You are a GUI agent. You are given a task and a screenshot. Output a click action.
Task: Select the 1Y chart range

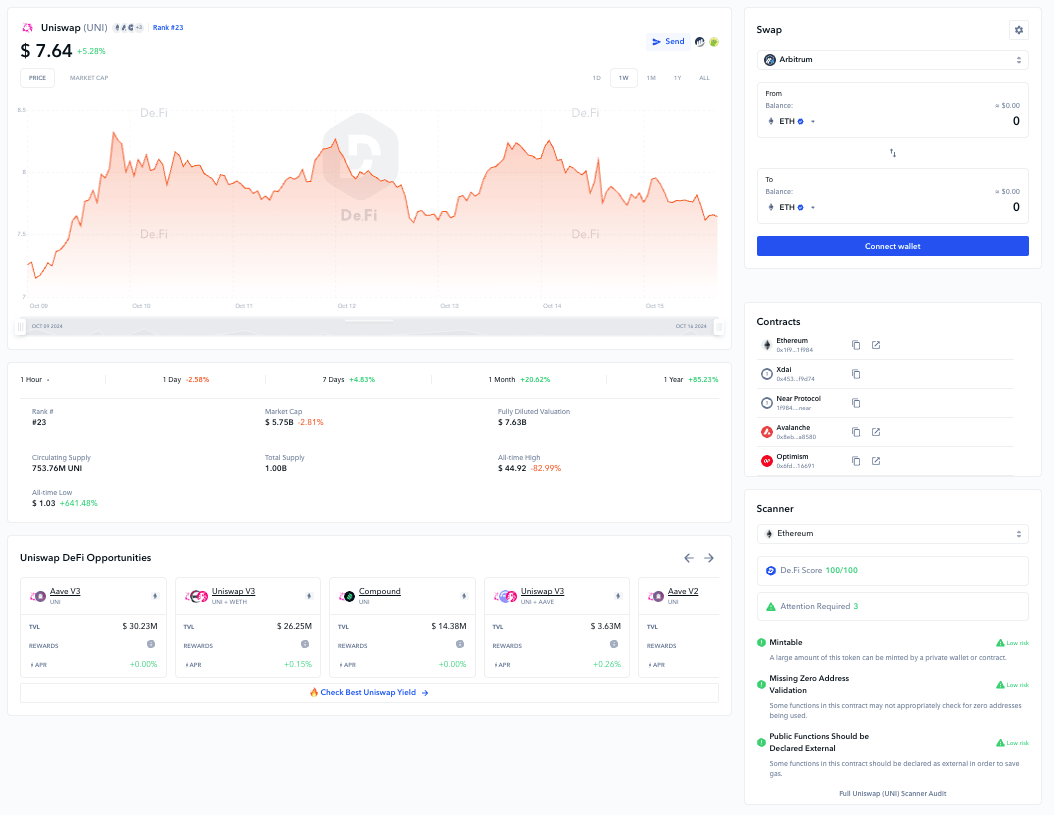tap(678, 78)
